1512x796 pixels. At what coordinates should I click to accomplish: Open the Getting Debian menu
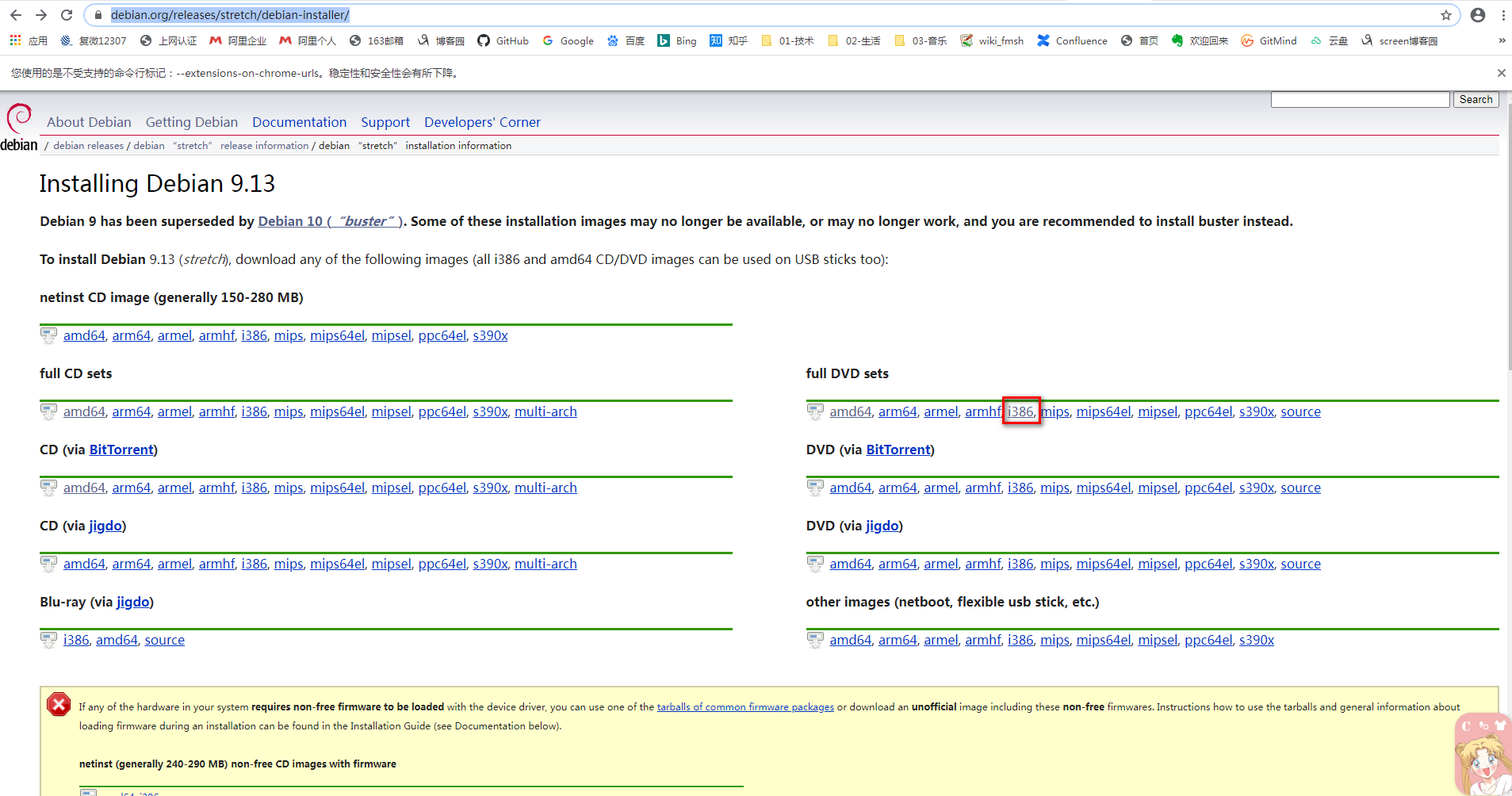192,122
